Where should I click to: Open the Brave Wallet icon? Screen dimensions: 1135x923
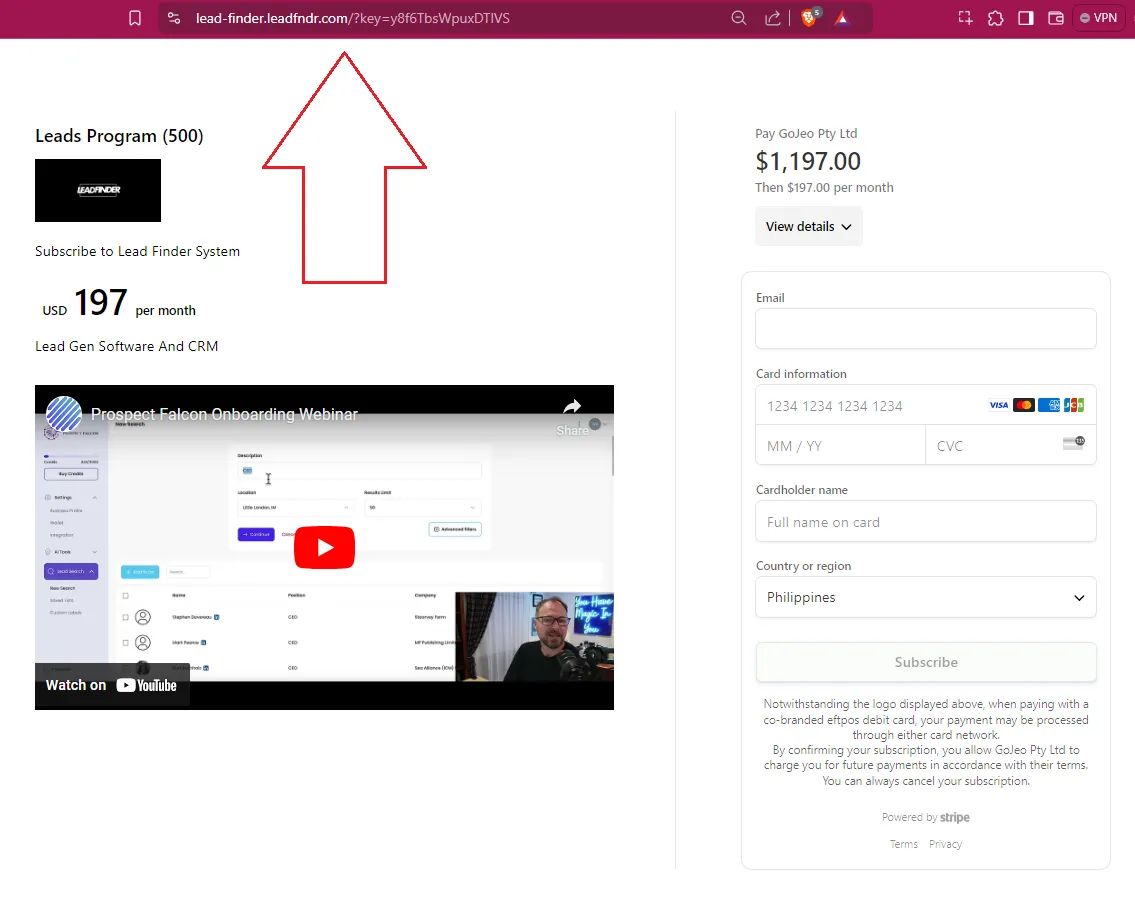pyautogui.click(x=1056, y=18)
